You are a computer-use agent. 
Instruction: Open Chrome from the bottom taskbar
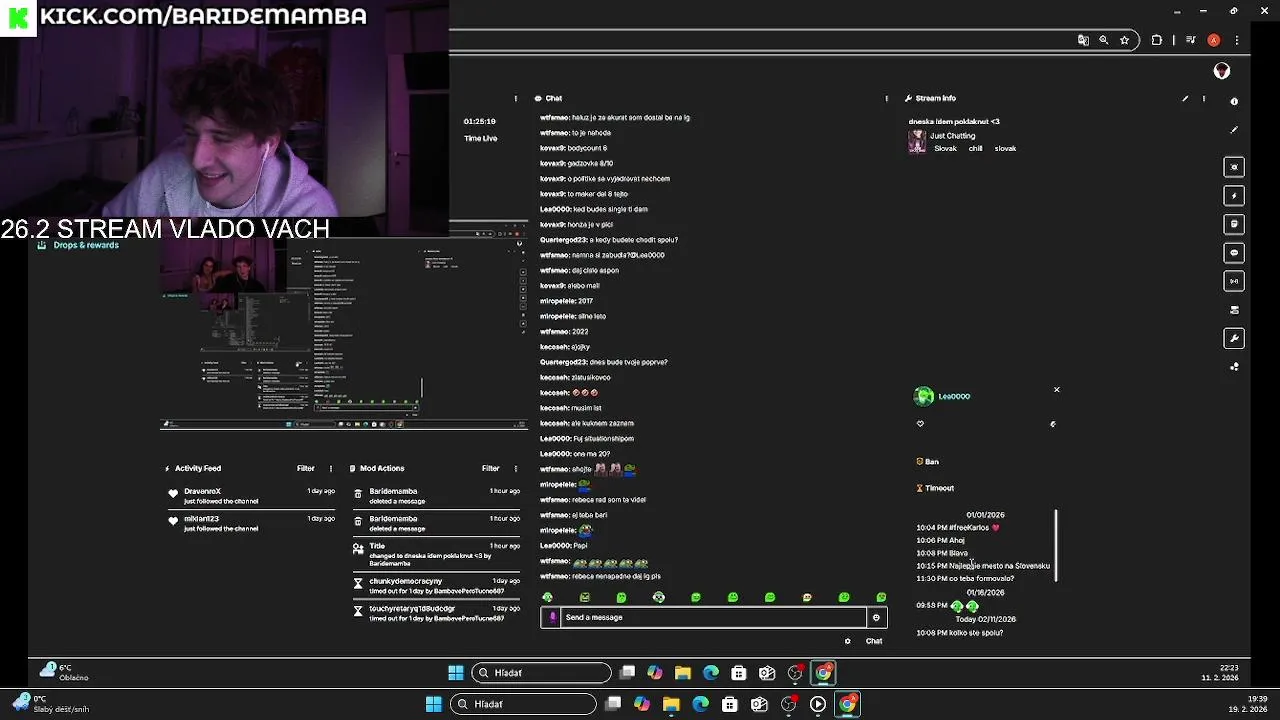coord(847,704)
